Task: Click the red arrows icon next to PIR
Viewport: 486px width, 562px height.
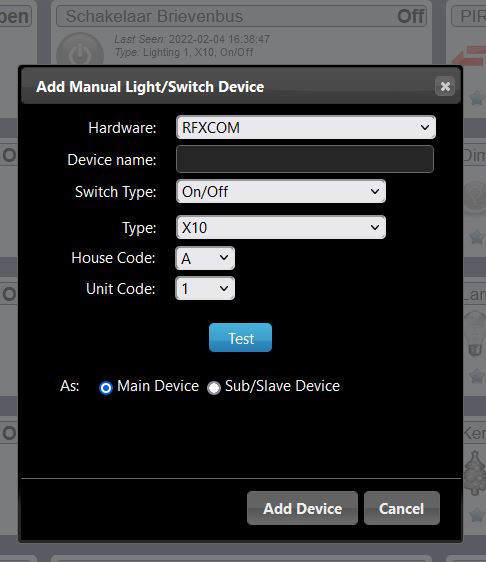Action: pyautogui.click(x=470, y=56)
